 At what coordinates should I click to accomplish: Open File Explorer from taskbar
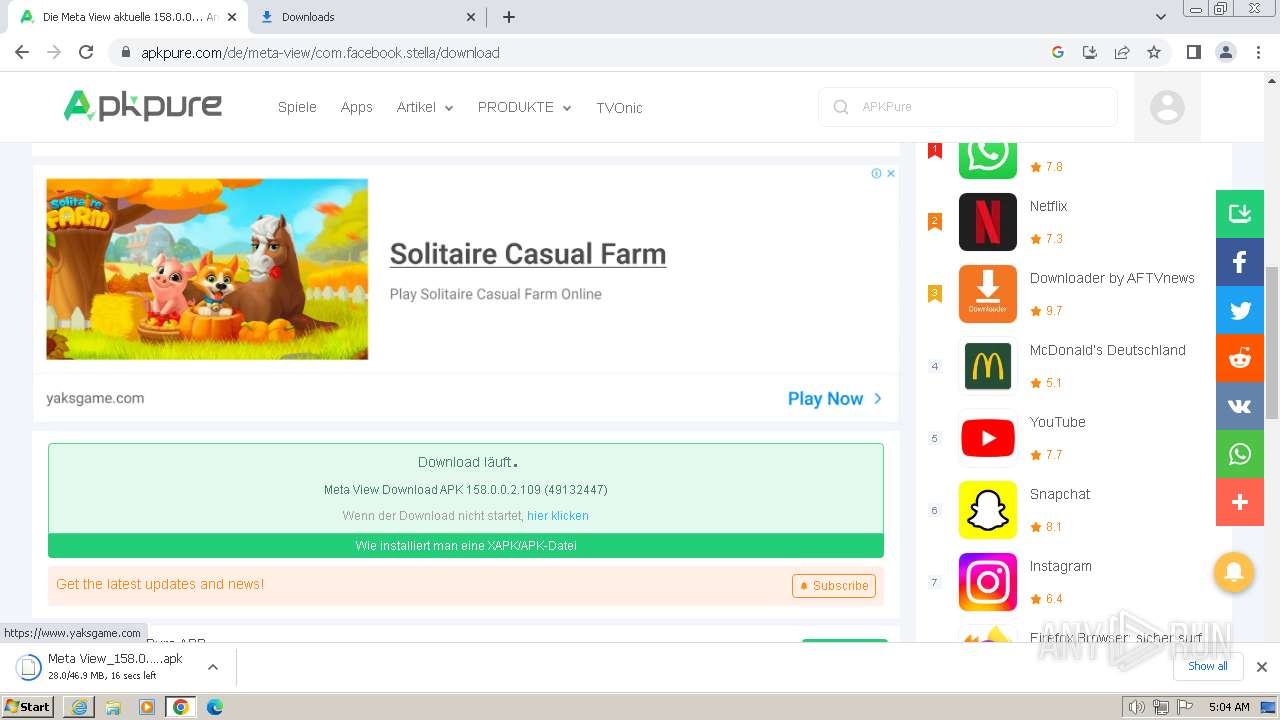113,706
